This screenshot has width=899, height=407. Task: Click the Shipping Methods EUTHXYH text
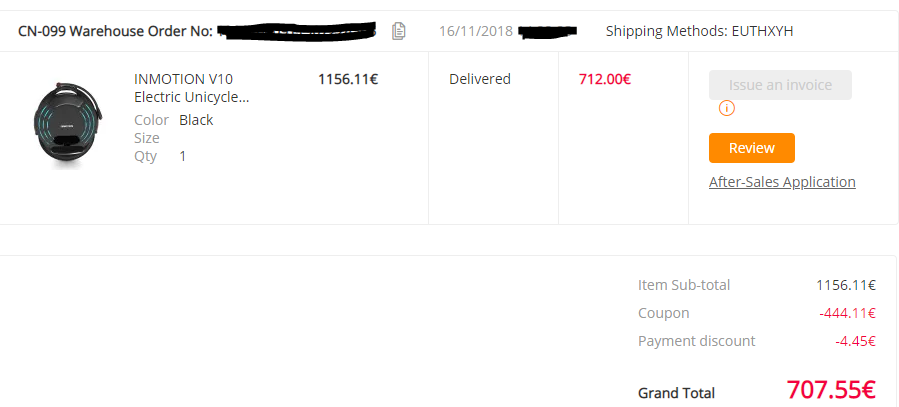tap(699, 31)
